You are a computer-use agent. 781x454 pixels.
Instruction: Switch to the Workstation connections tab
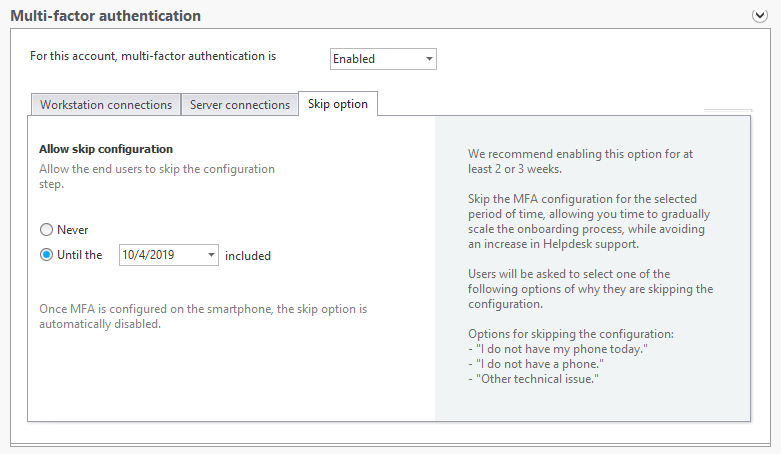click(x=106, y=105)
